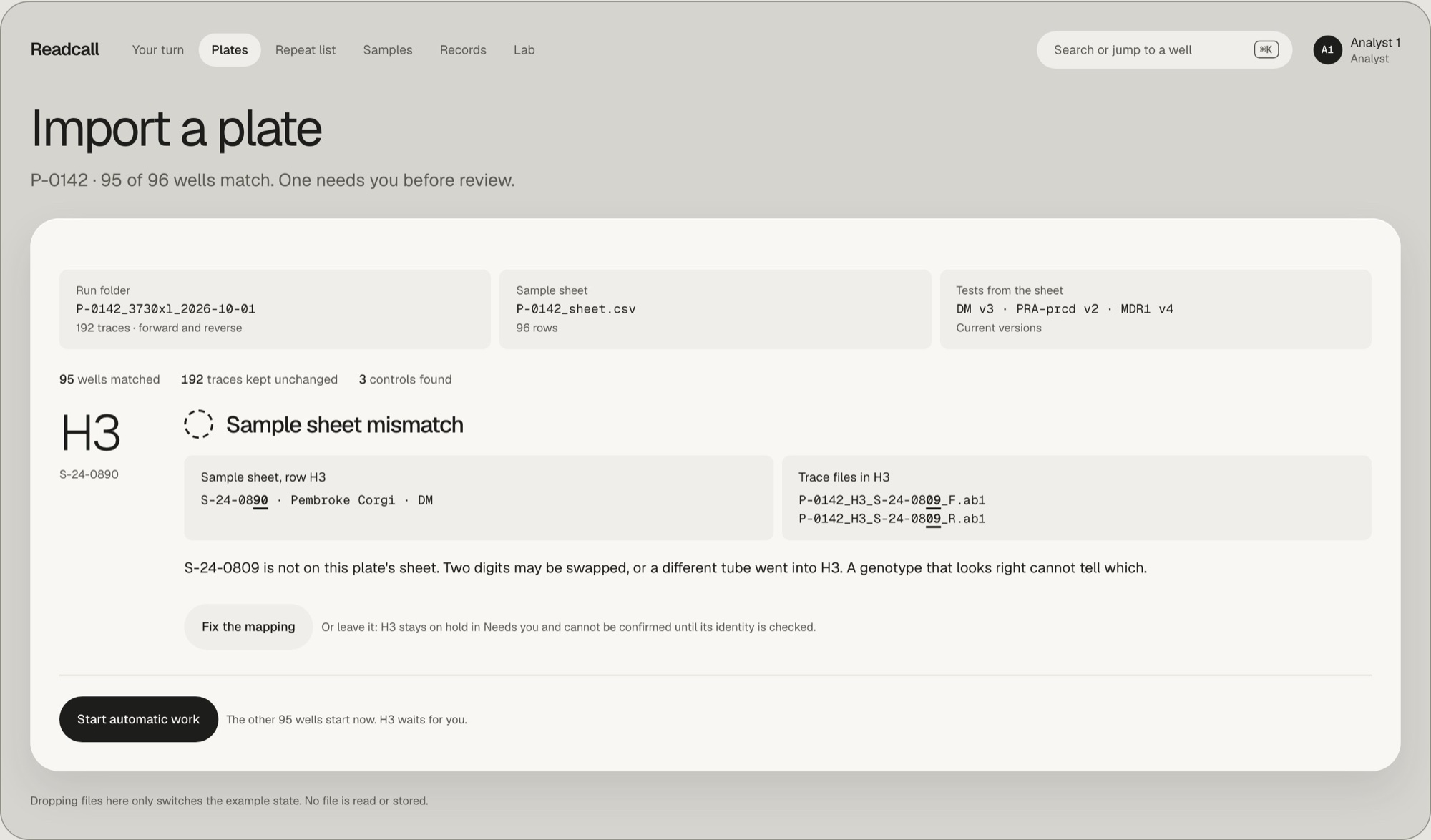Click the sample ID S-24-0890 under H3

89,474
